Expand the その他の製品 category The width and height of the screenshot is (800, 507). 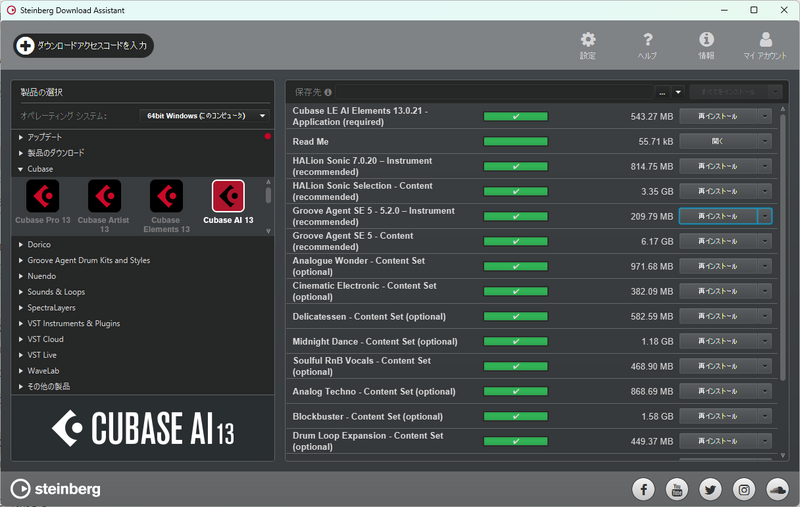(21, 387)
